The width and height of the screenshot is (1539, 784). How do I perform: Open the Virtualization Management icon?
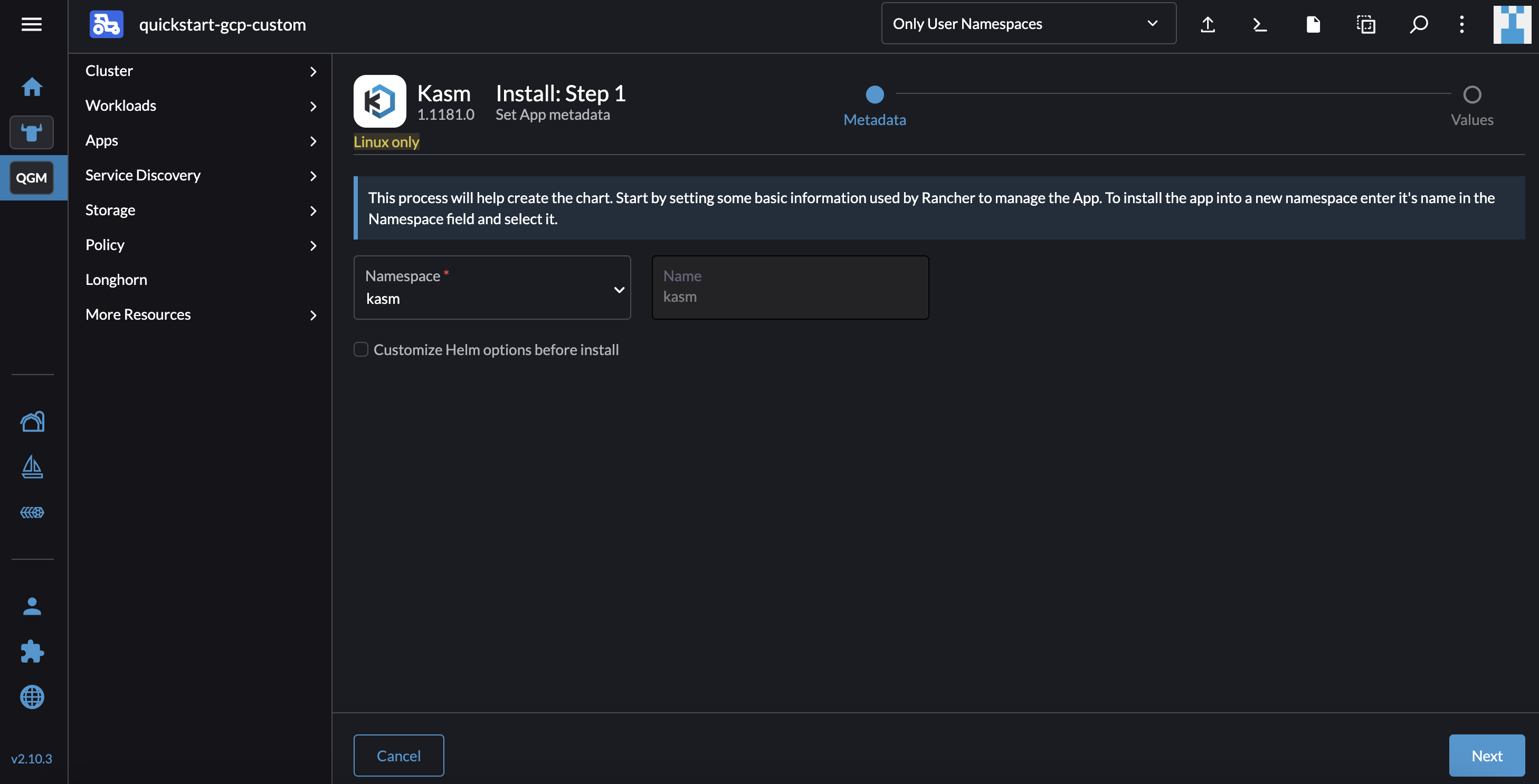pos(32,512)
